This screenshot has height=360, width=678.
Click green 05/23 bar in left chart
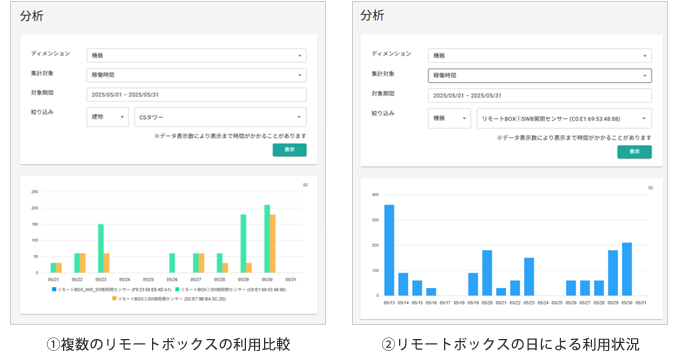point(101,248)
